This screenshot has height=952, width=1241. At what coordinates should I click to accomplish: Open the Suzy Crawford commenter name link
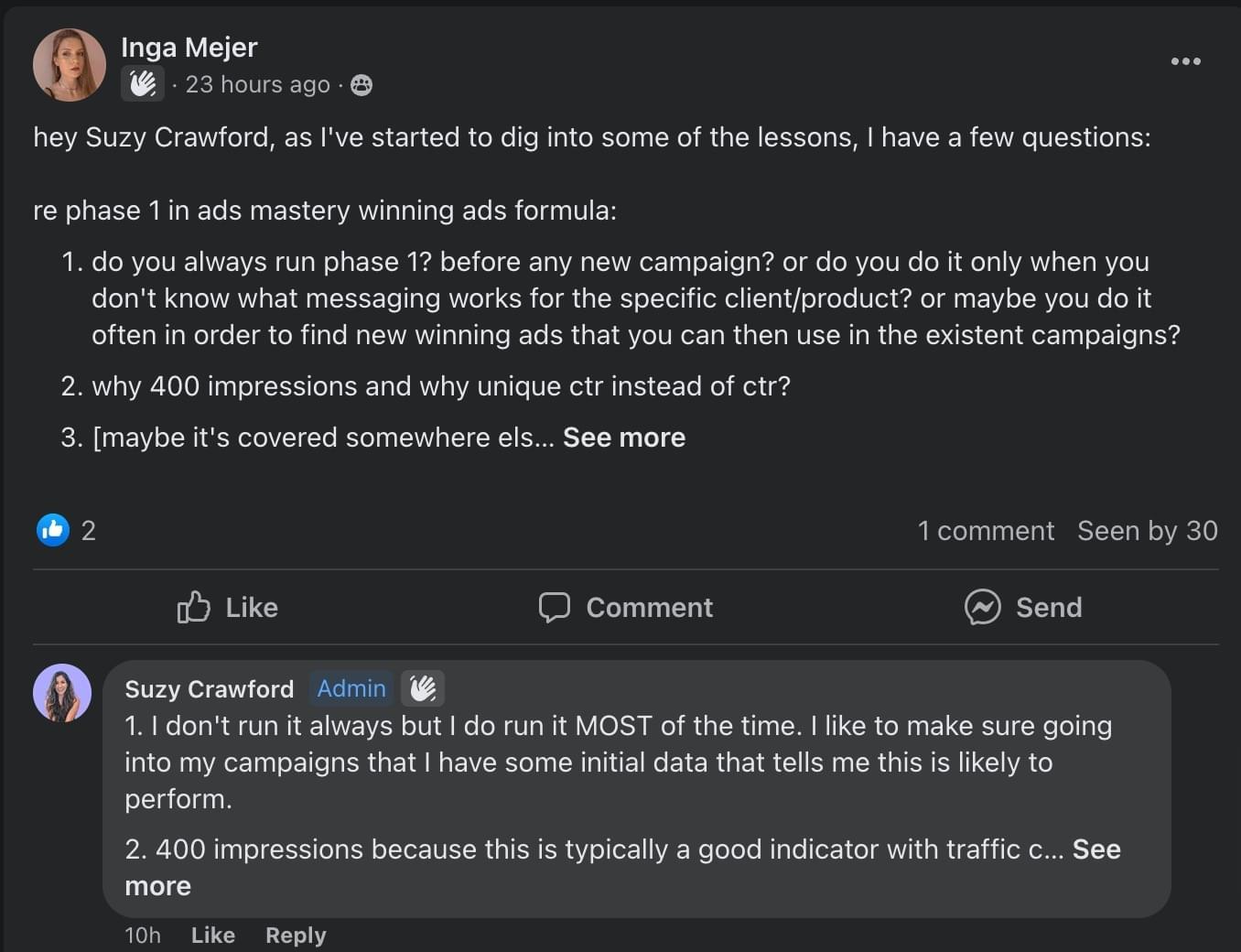coord(210,688)
